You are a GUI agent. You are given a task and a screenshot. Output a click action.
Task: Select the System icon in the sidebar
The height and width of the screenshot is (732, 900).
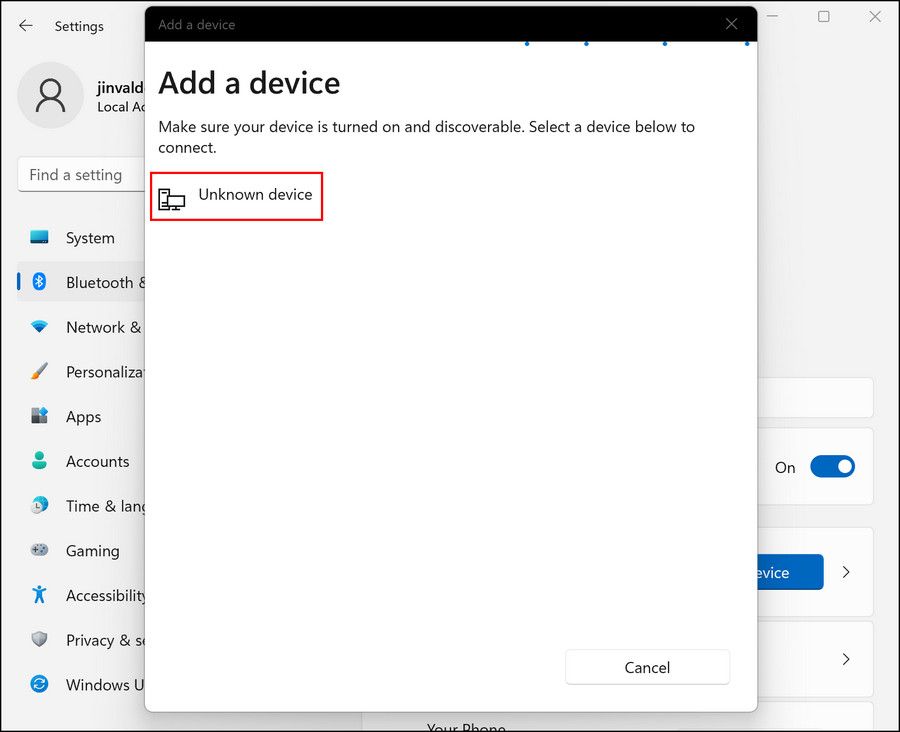pos(37,238)
